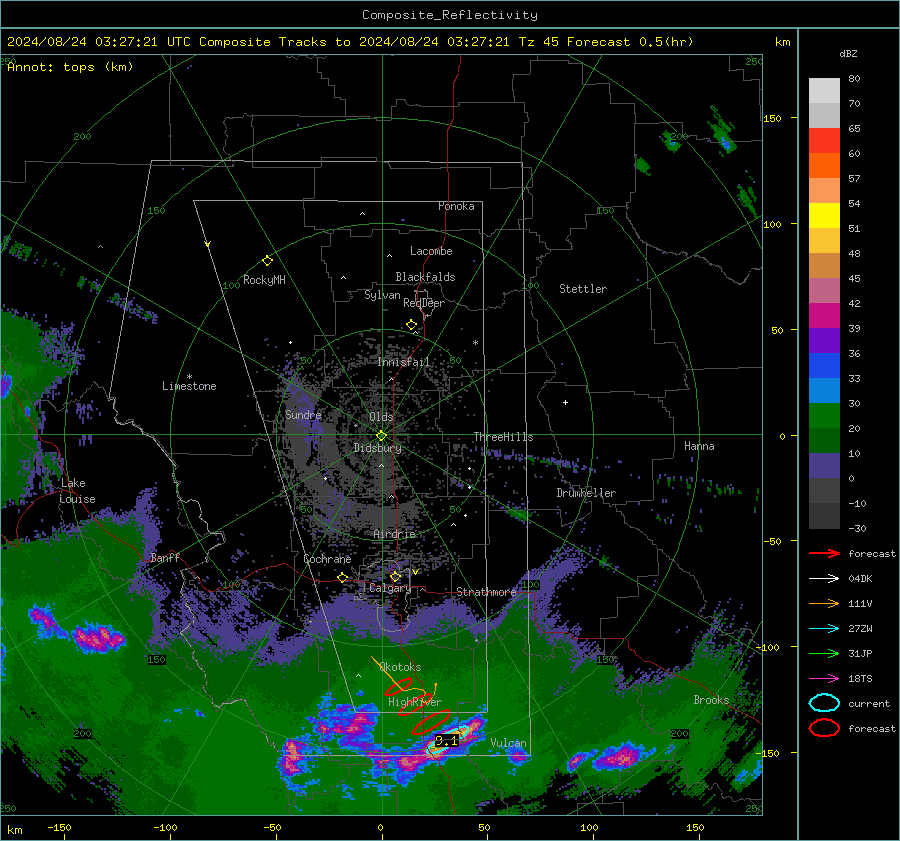The height and width of the screenshot is (841, 900).
Task: Pick the light blue 30-33 dBZ swatch
Action: [x=824, y=391]
